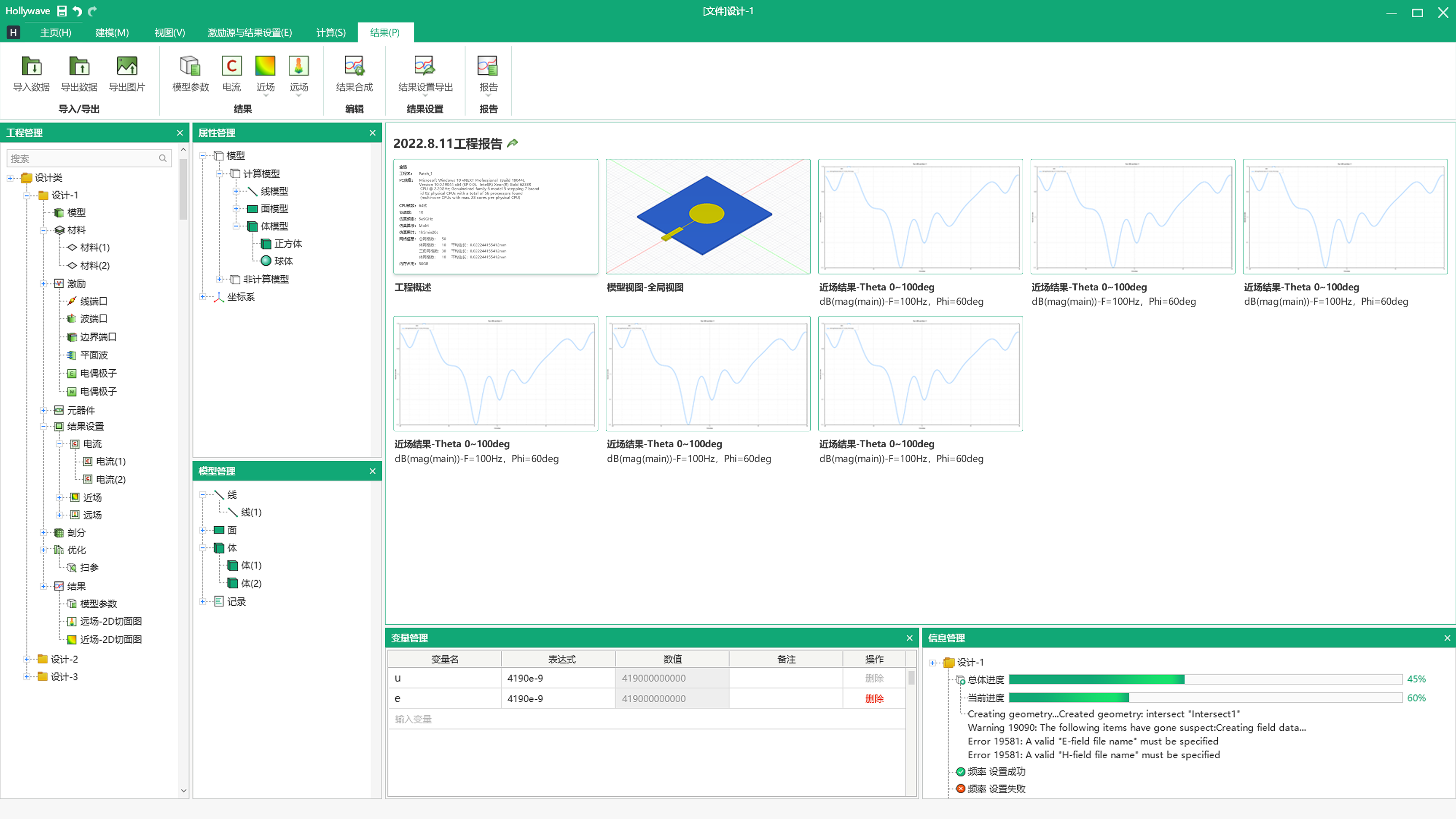Image resolution: width=1456 pixels, height=819 pixels.
Task: Expand the 设计-2 tree node
Action: (27, 659)
